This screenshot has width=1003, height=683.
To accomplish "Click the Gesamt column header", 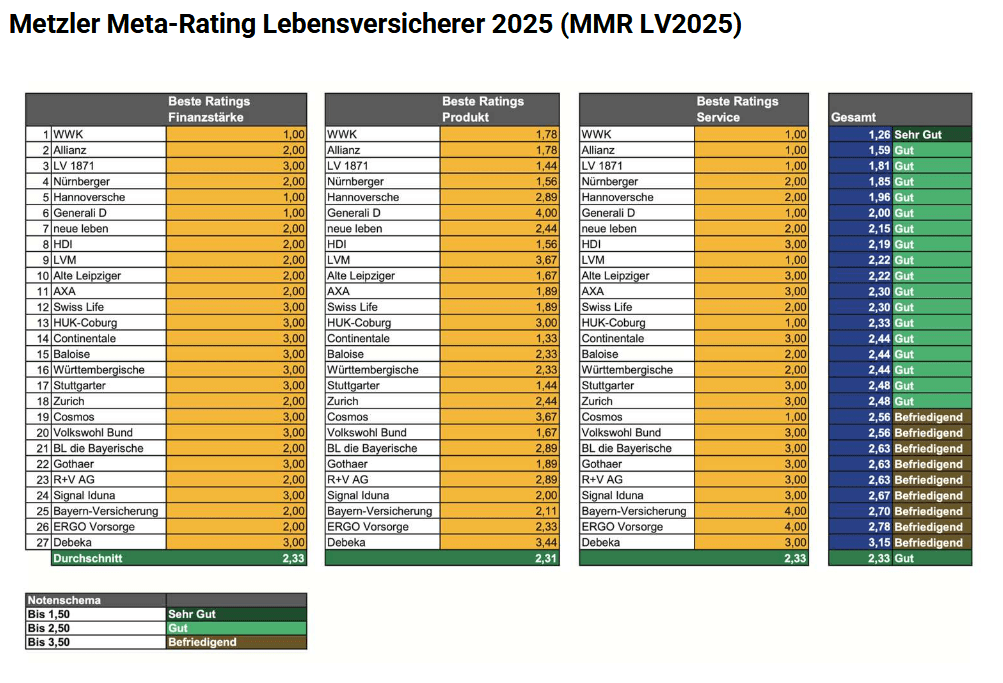I will (853, 117).
